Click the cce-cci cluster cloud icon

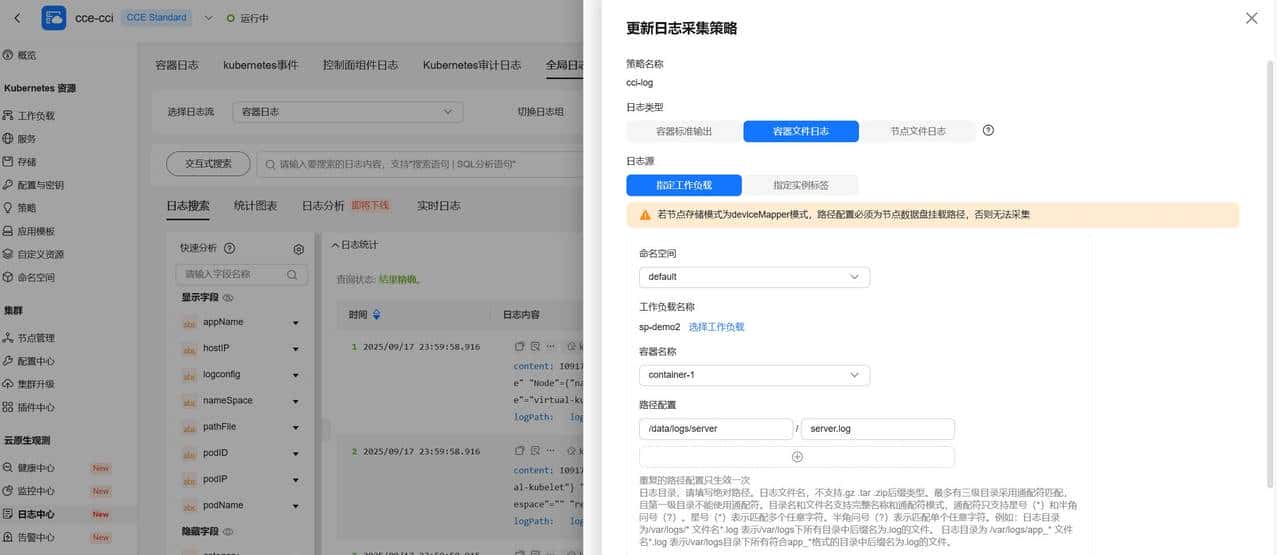54,18
